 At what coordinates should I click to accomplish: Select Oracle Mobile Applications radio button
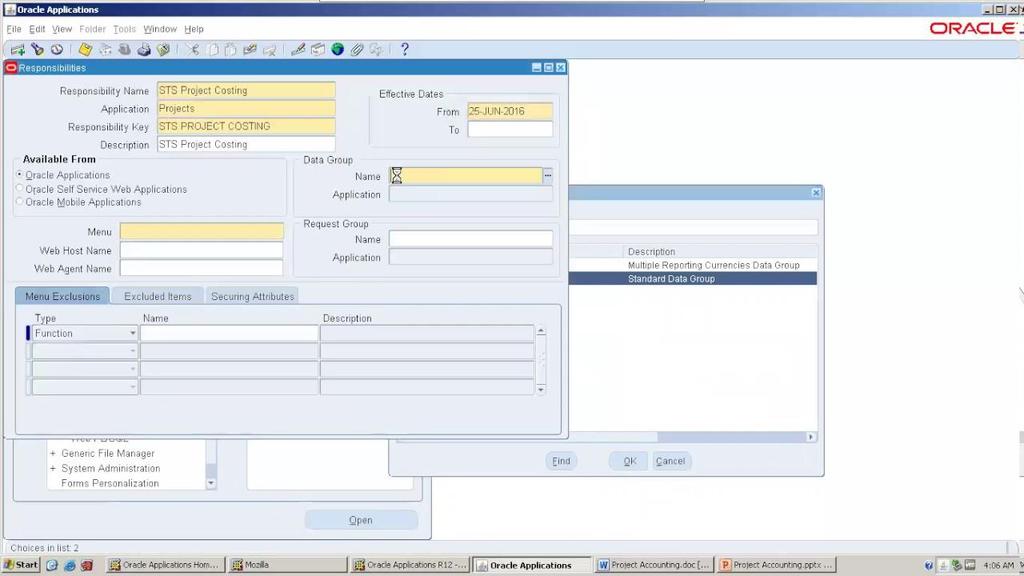tap(20, 202)
